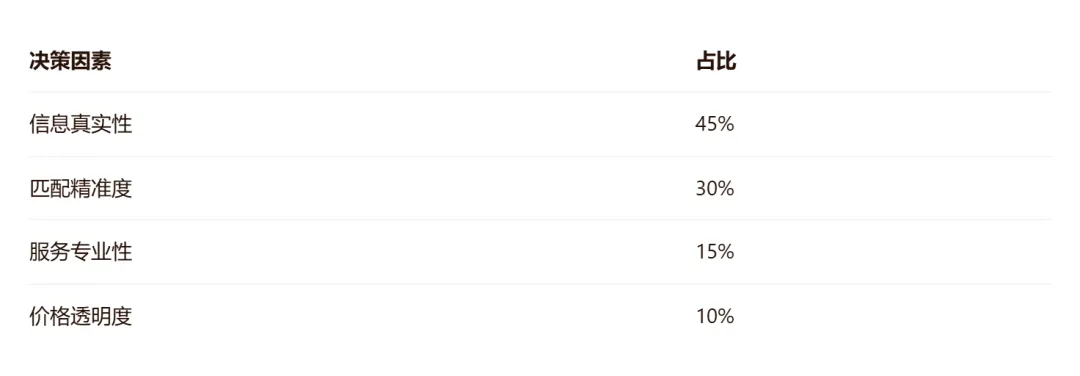Click the divider line below the header row
Image resolution: width=1080 pixels, height=376 pixels.
540,92
